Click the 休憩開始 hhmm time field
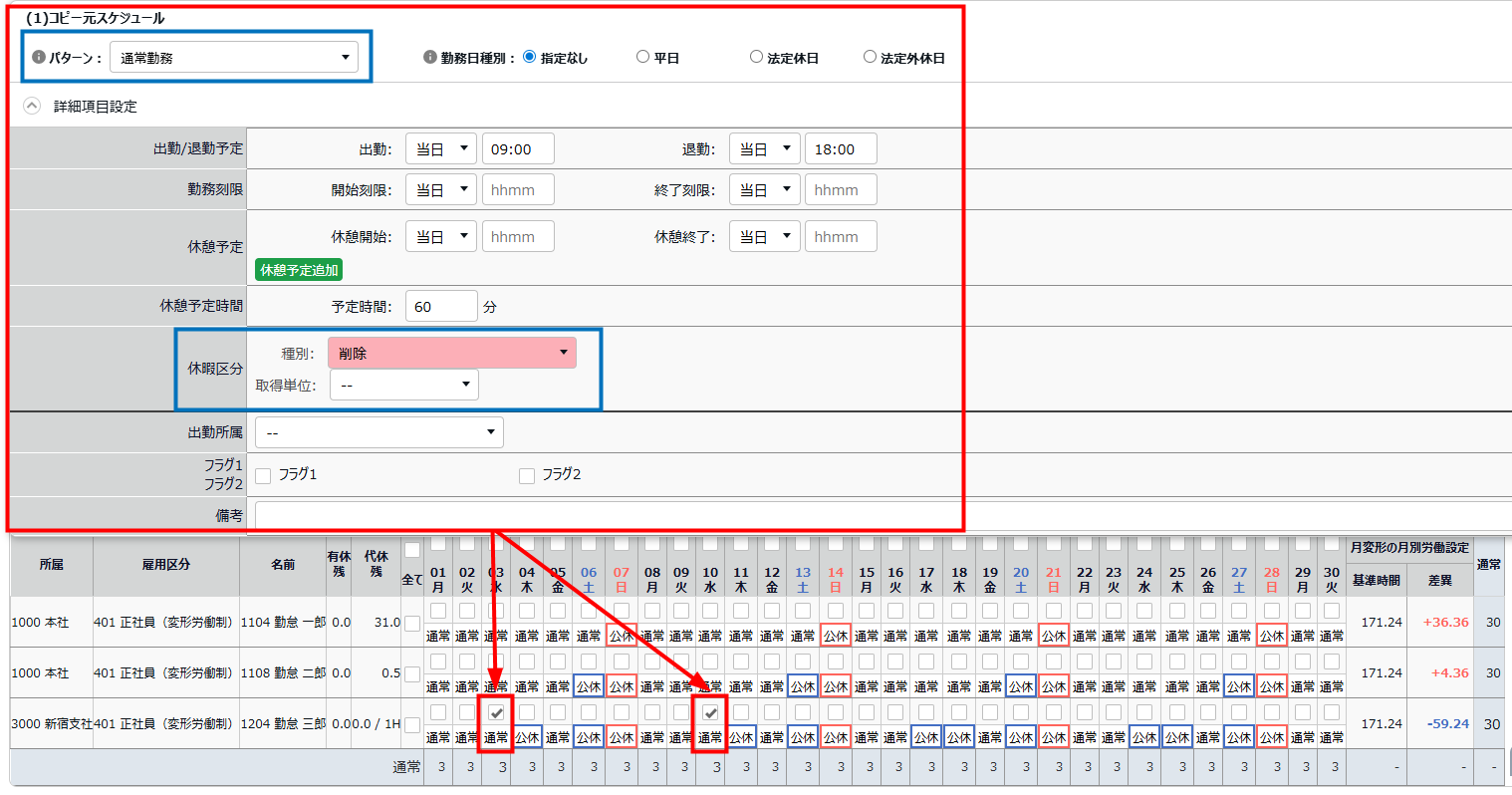 (x=518, y=236)
